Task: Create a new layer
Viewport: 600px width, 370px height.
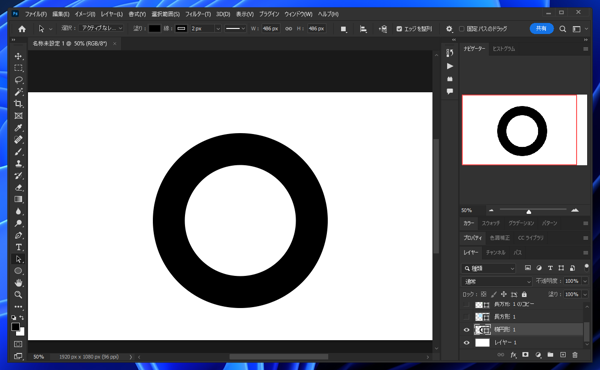Action: [x=562, y=355]
